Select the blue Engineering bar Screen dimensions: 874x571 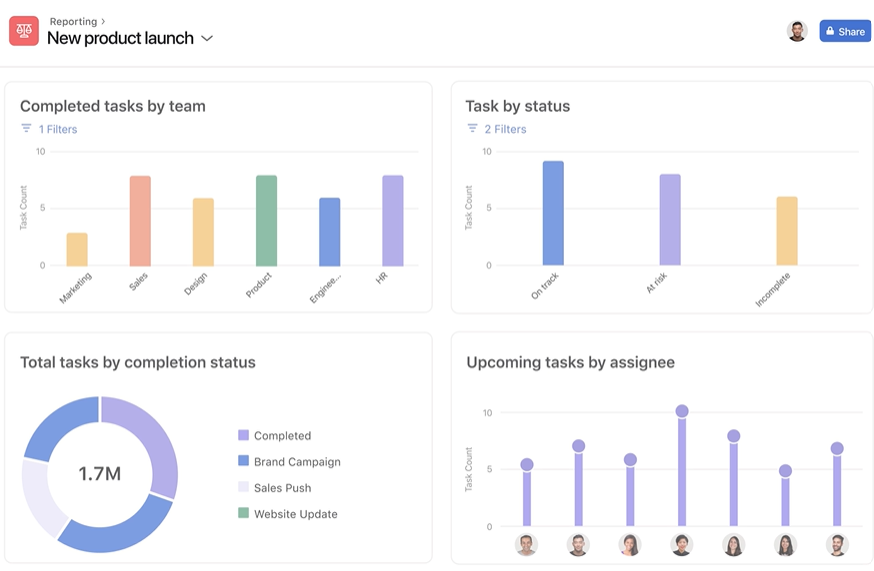(329, 232)
